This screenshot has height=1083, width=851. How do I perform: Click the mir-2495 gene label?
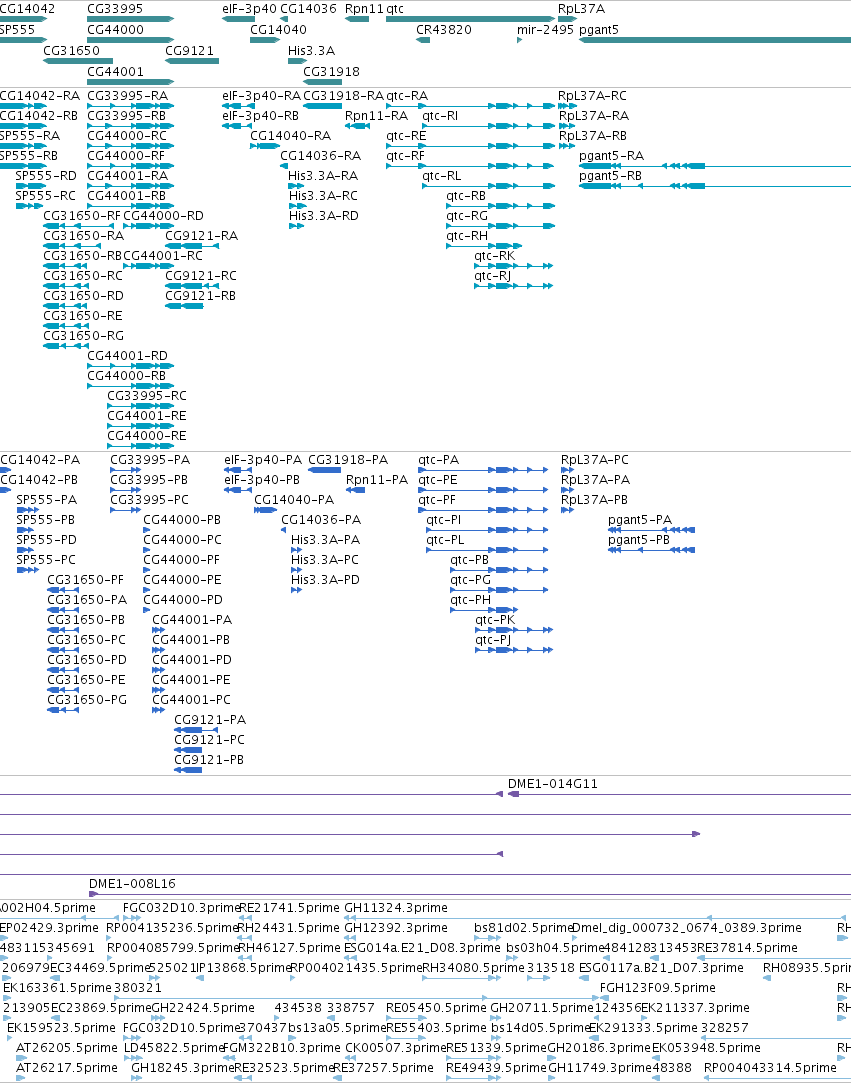click(545, 30)
